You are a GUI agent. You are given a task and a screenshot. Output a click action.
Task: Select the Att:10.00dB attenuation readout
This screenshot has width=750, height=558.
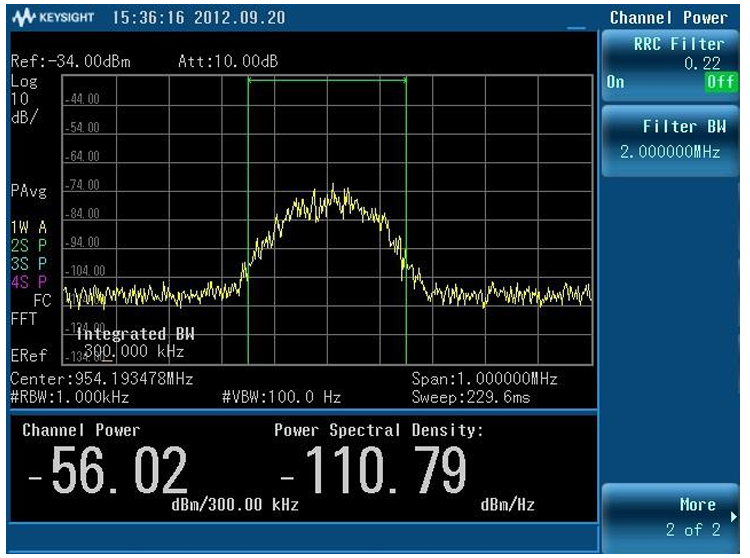point(228,62)
